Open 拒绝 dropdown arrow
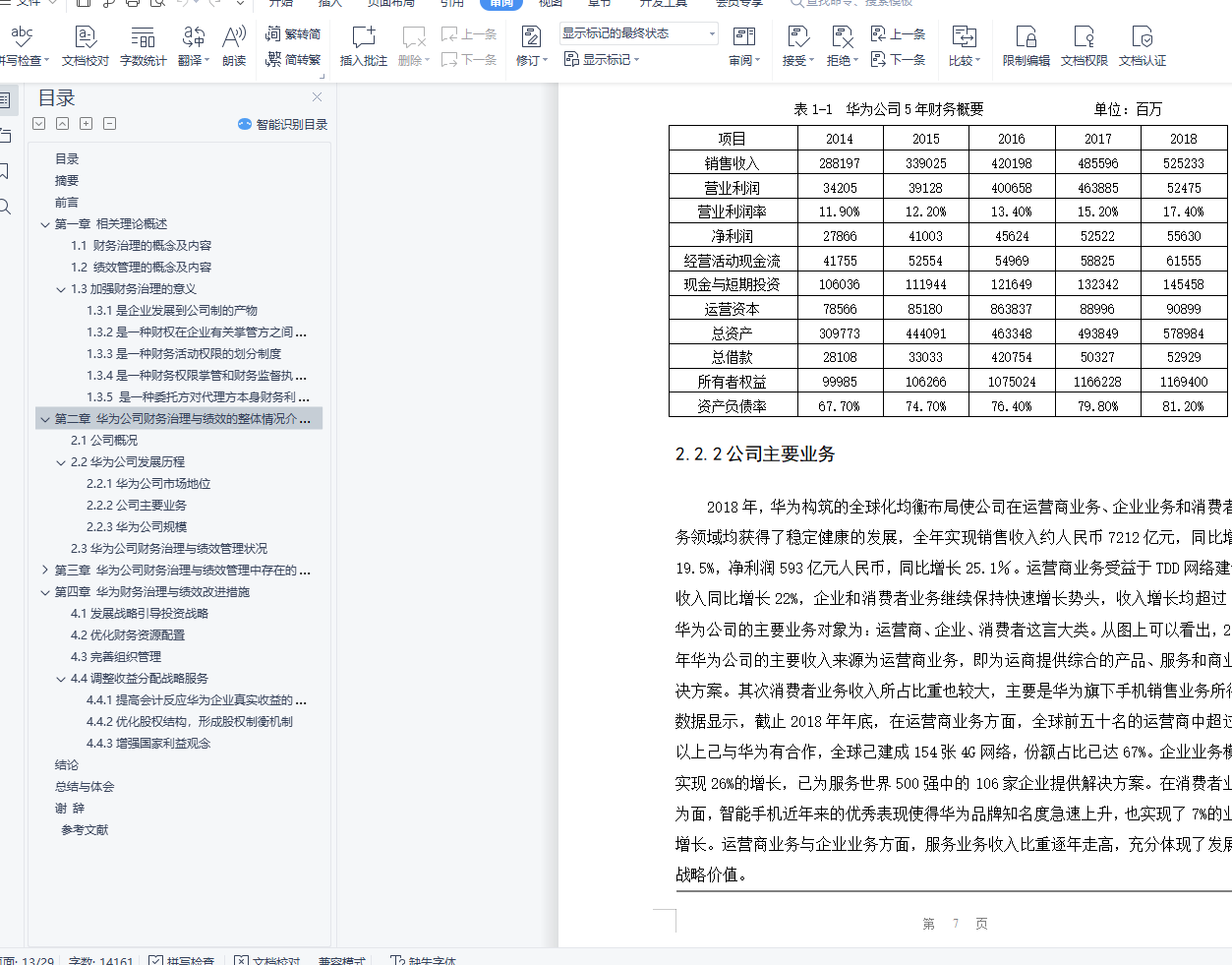The height and width of the screenshot is (965, 1232). tap(856, 61)
